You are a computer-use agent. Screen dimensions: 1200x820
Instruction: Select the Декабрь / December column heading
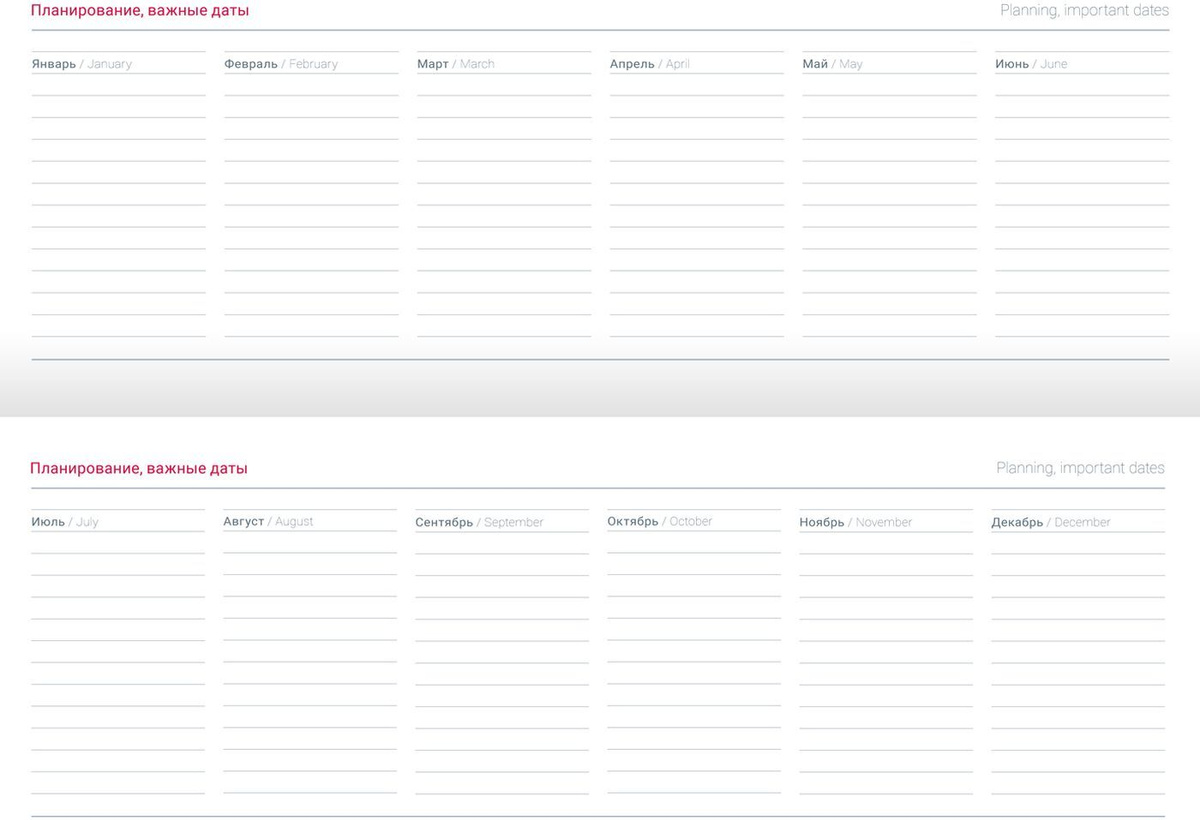(x=1050, y=522)
